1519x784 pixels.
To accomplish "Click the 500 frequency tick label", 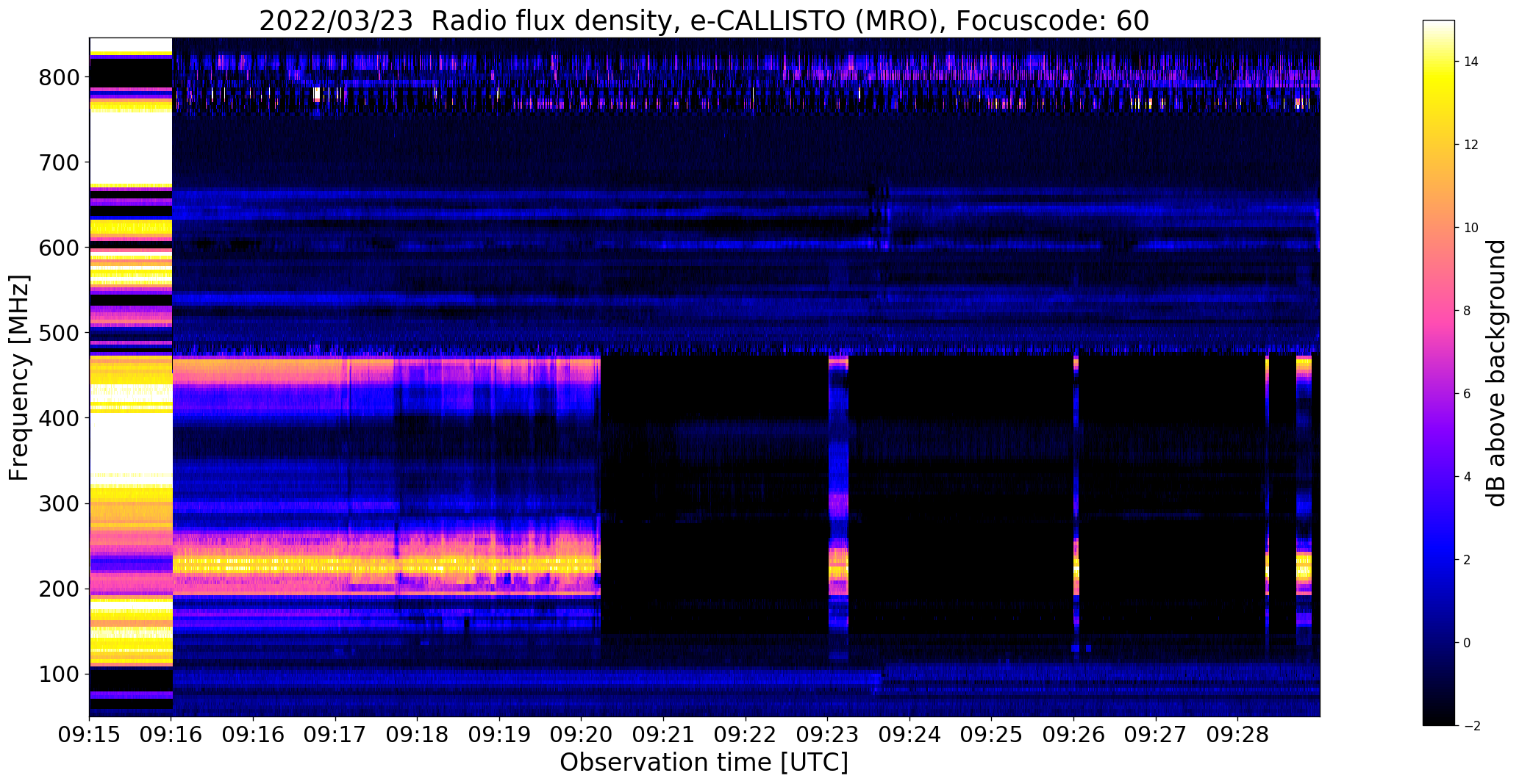I will click(x=60, y=333).
